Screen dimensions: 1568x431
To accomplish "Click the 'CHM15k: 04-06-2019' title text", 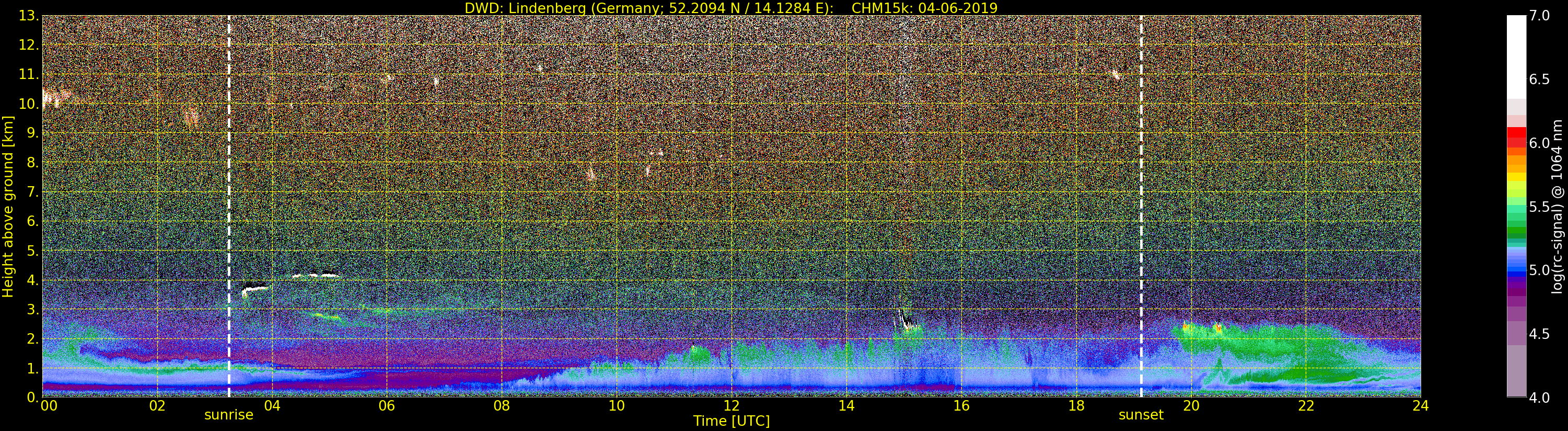I will tap(924, 8).
